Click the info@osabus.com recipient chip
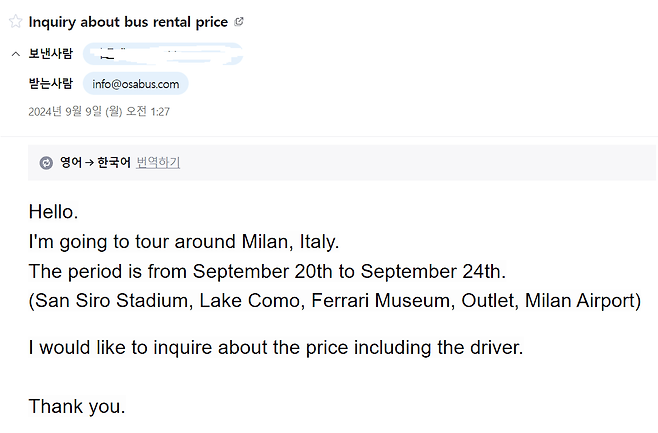 pos(136,84)
